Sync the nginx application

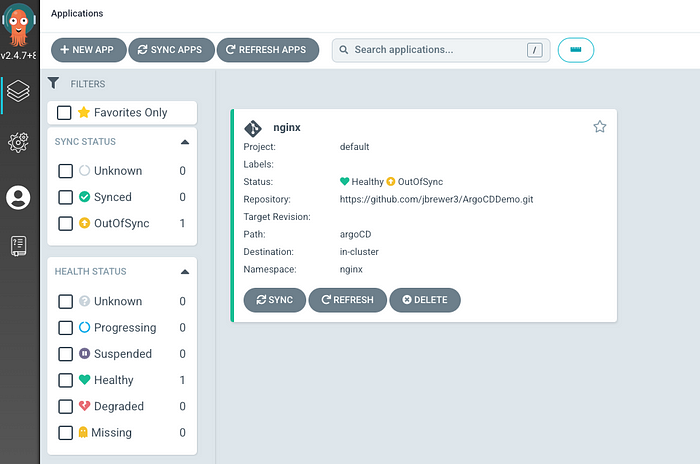coord(275,300)
